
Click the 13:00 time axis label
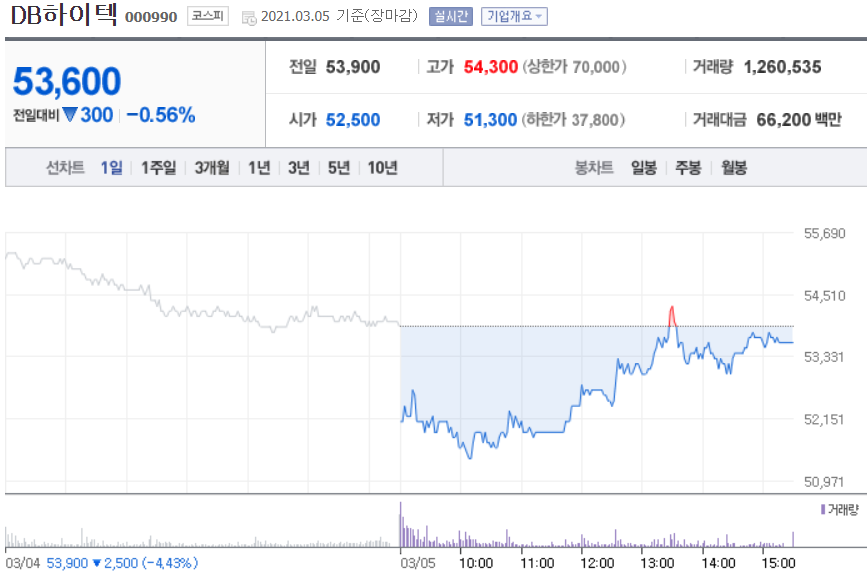(657, 563)
